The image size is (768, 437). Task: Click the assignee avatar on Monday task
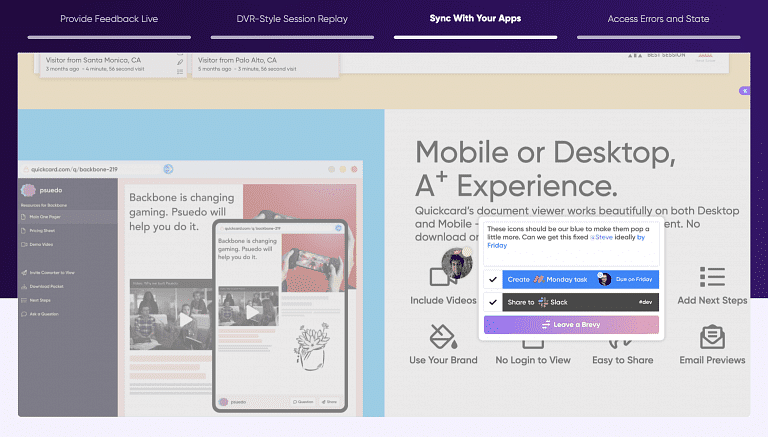click(604, 279)
